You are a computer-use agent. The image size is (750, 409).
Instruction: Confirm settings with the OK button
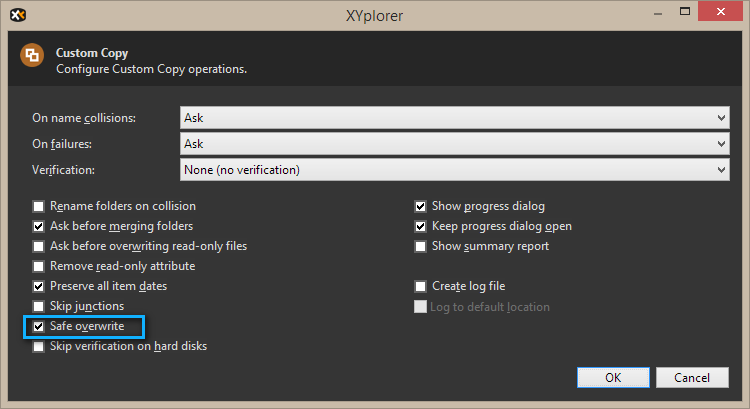[x=613, y=377]
